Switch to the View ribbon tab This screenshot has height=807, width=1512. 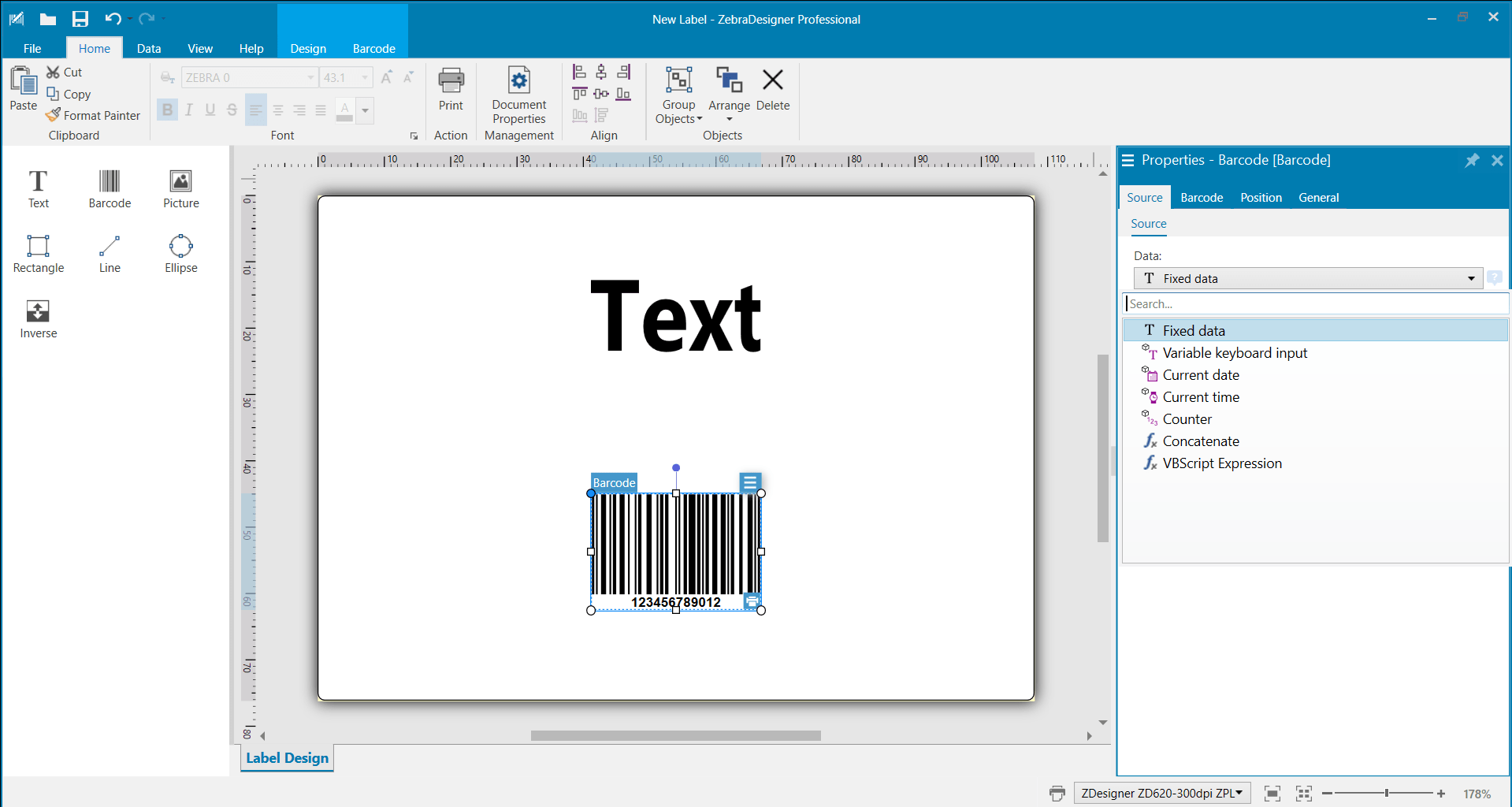200,48
